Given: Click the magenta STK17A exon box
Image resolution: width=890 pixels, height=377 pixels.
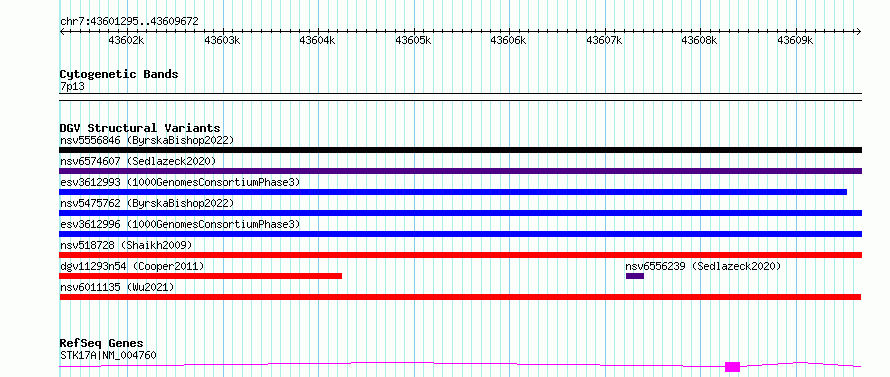Looking at the screenshot, I should 732,367.
